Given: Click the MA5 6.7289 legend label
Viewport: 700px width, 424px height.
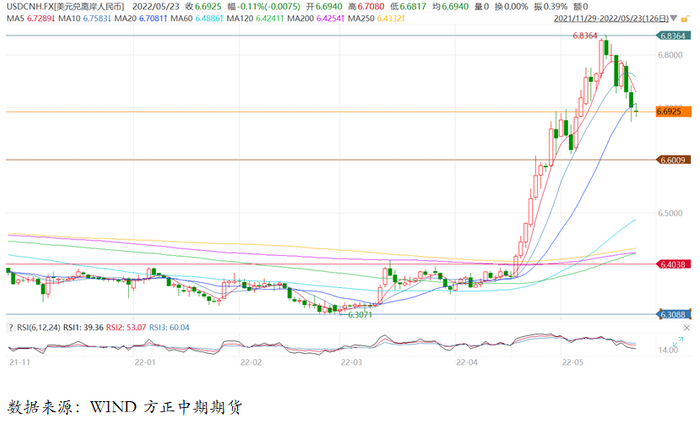Looking at the screenshot, I should click(x=30, y=19).
